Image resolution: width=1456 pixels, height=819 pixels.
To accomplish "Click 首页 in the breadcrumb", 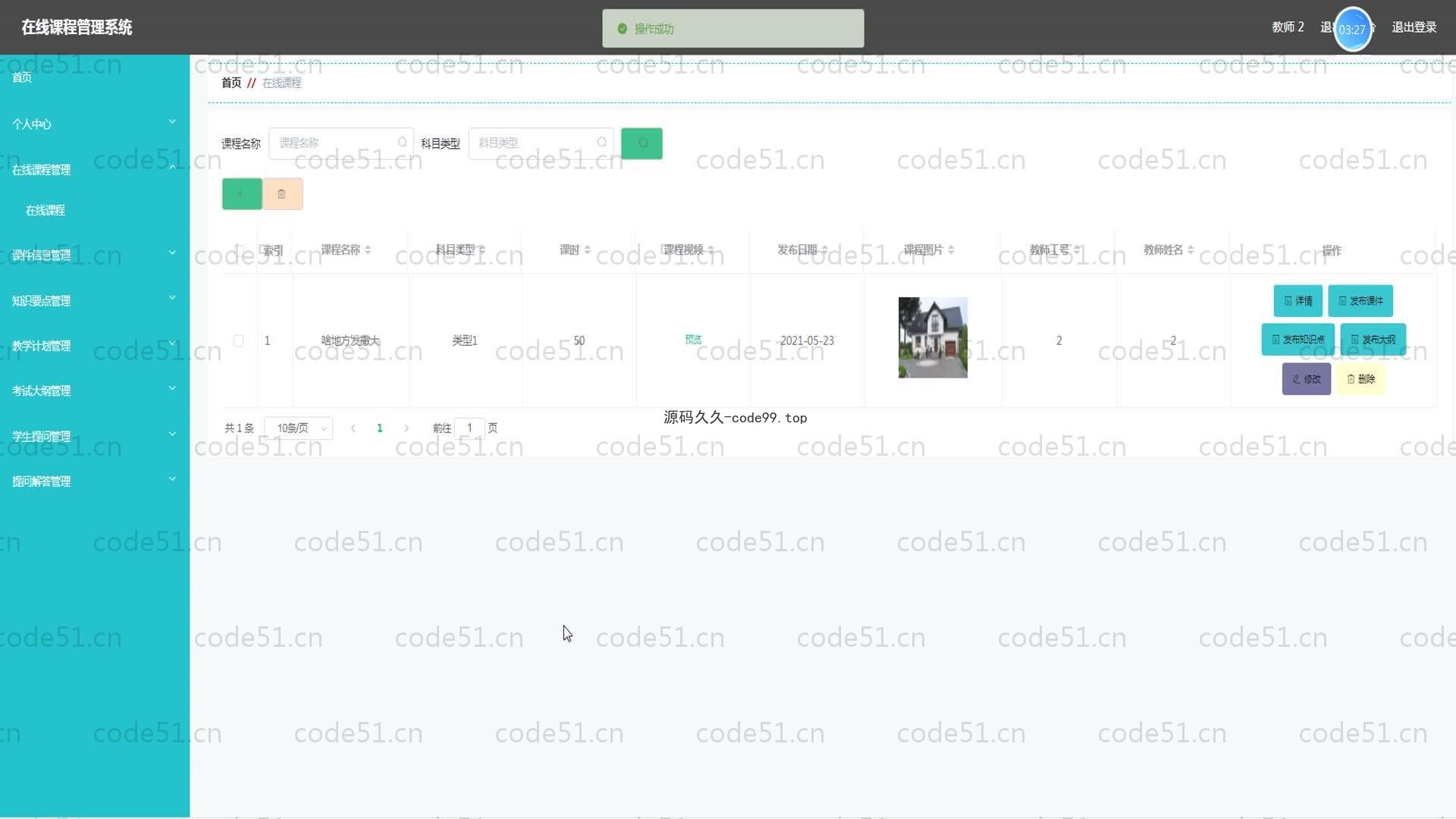I will tap(231, 83).
